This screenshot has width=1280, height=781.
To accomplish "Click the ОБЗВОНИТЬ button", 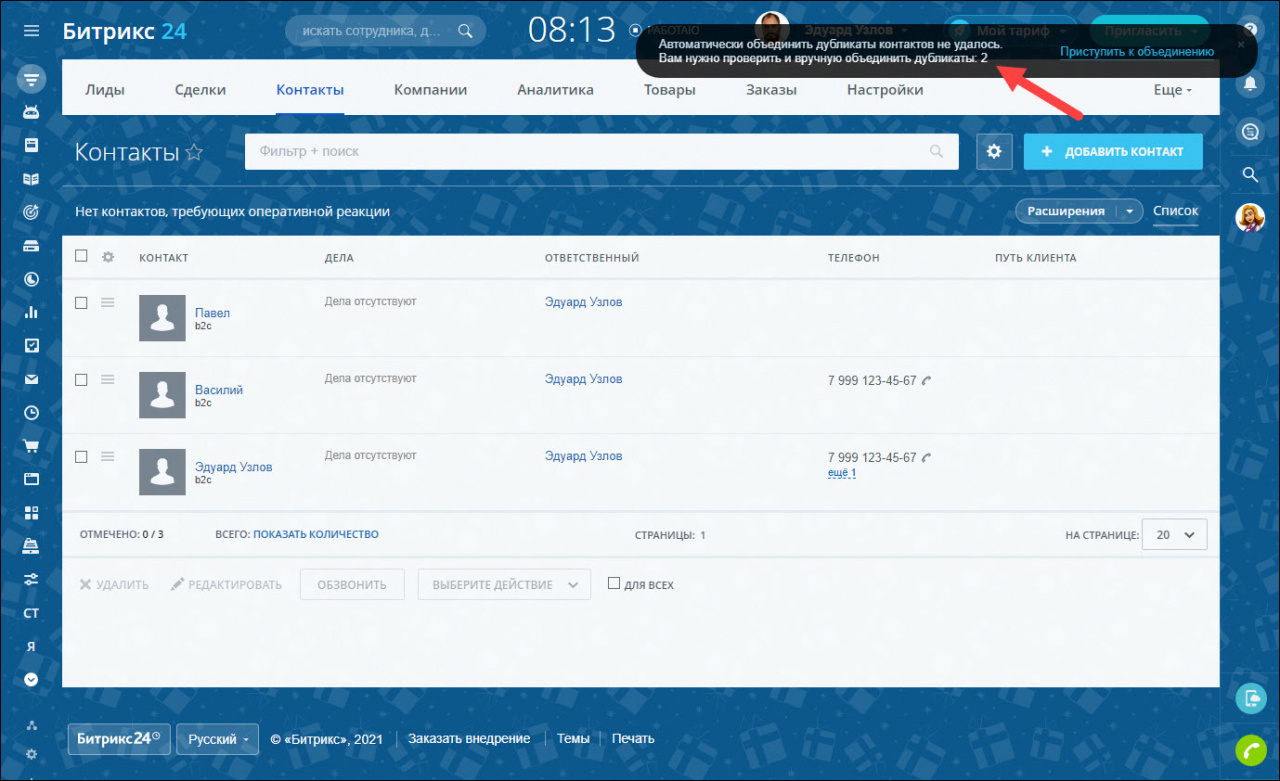I will click(352, 585).
